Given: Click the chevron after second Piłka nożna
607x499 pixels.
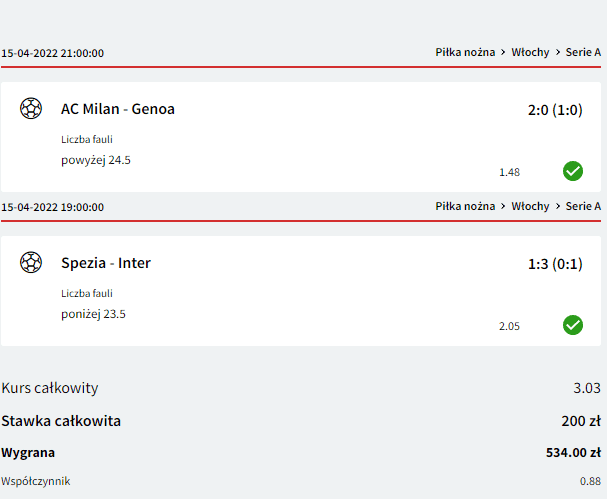Looking at the screenshot, I should point(503,206).
